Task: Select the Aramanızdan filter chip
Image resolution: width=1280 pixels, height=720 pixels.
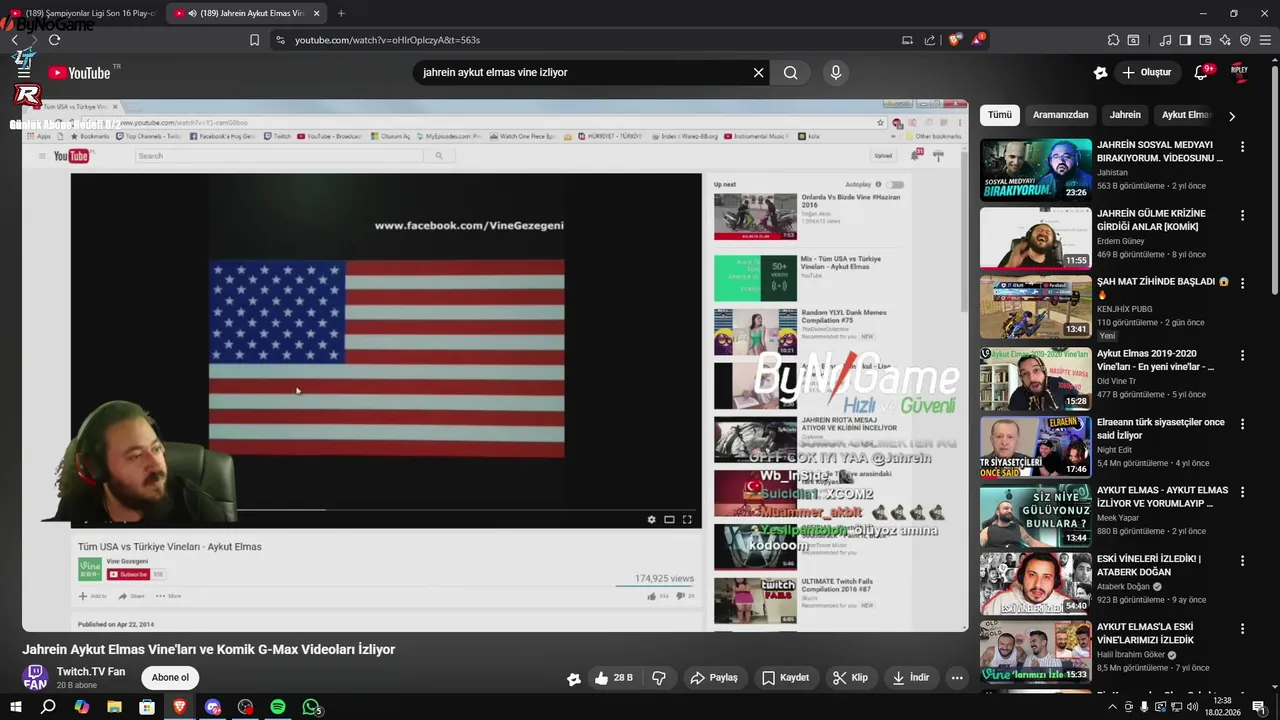Action: click(x=1060, y=115)
